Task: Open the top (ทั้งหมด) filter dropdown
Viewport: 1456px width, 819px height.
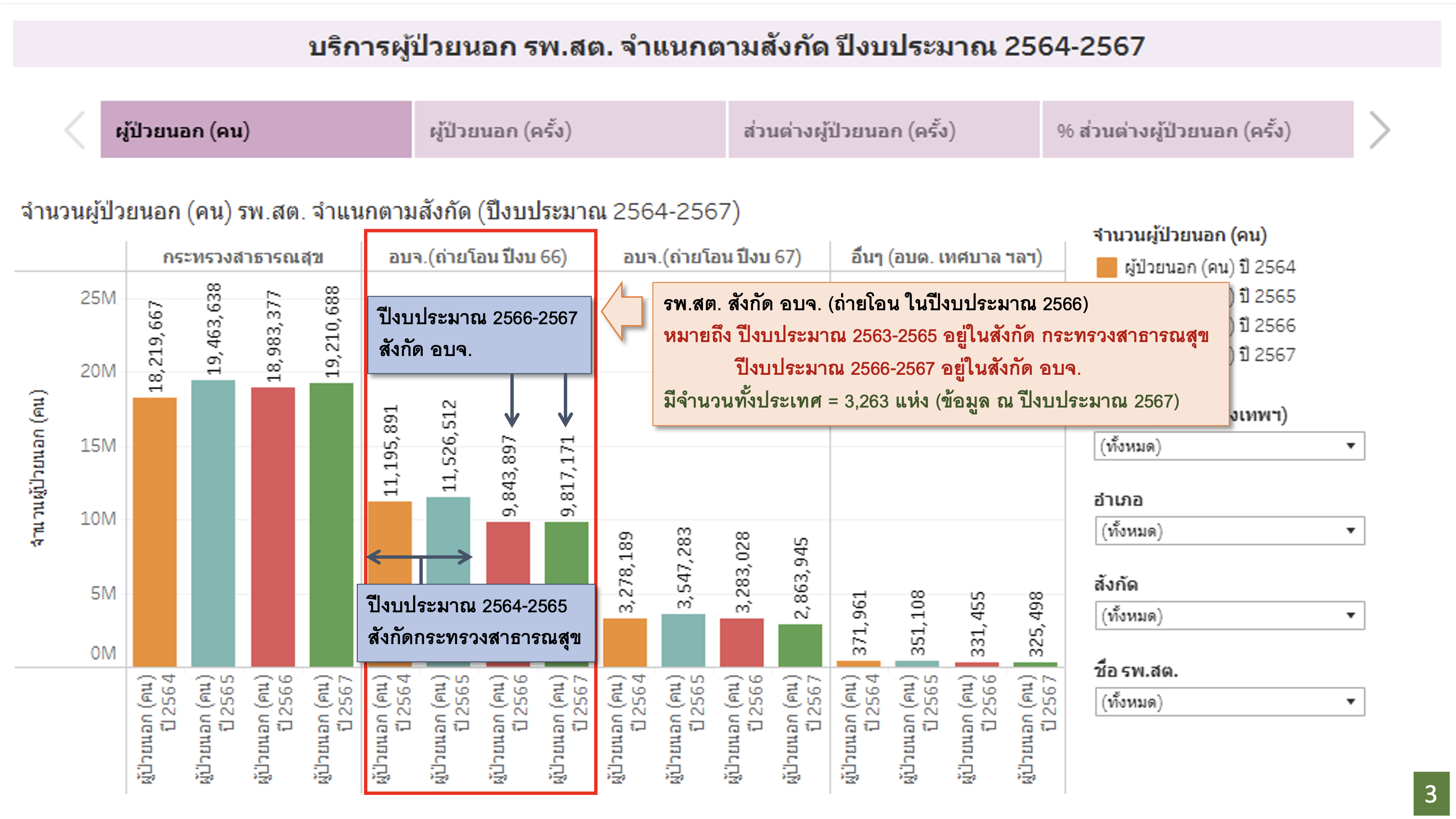Action: pos(1229,446)
